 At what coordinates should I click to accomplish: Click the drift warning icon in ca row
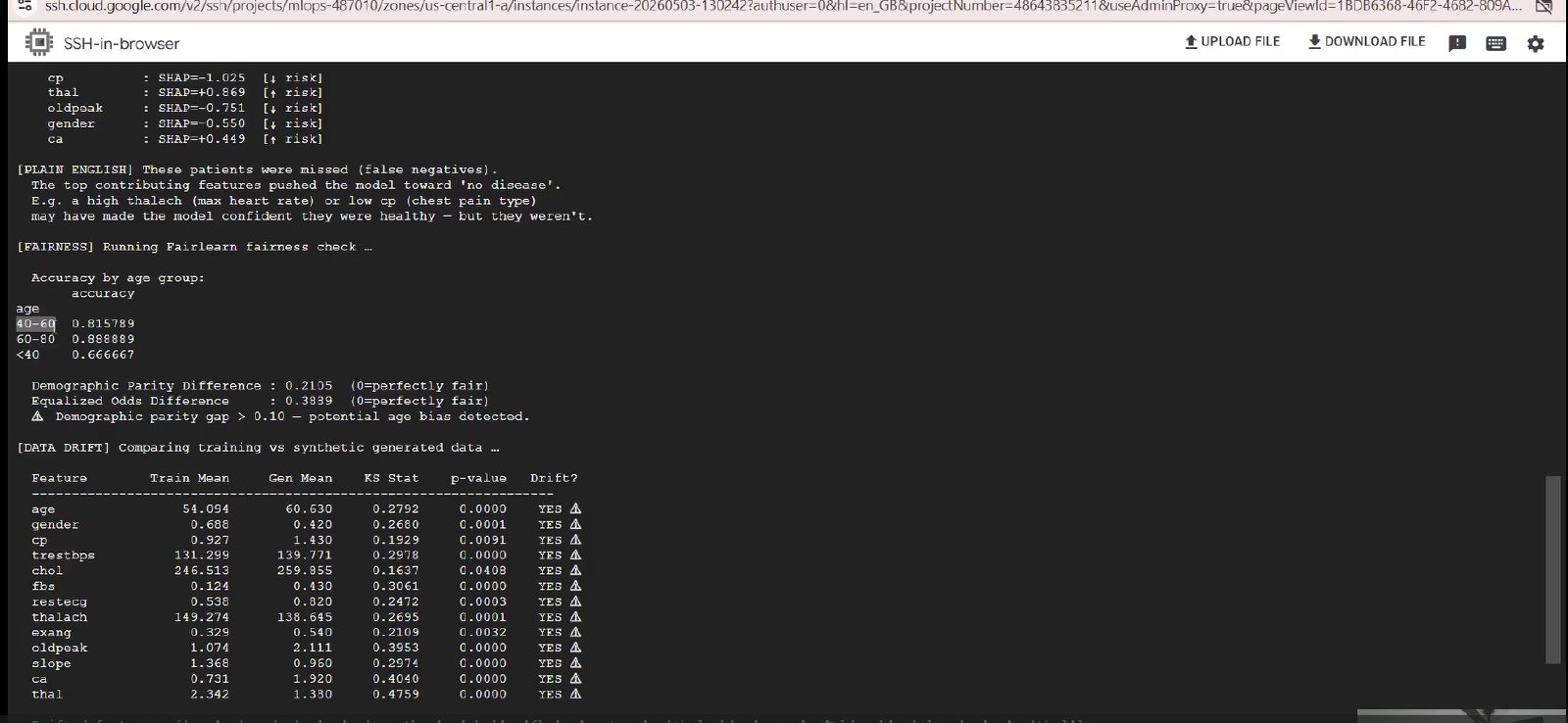coord(575,679)
